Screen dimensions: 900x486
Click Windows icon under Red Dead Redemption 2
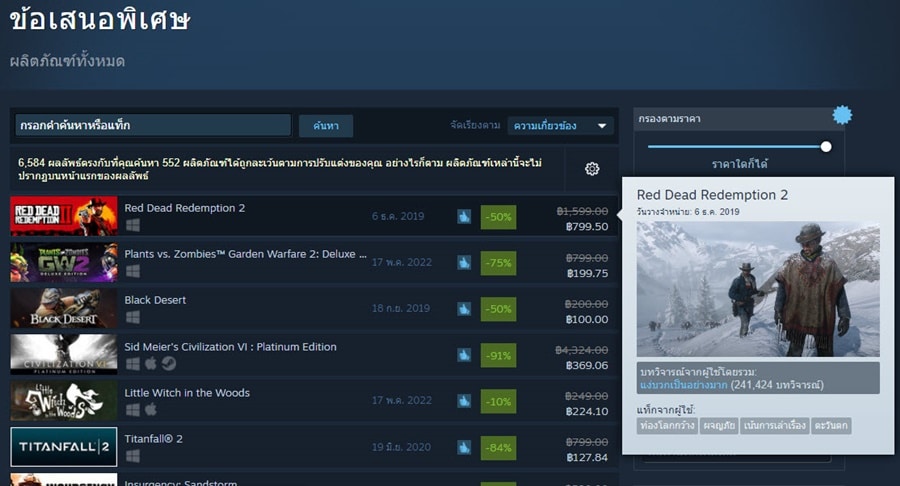coord(133,225)
